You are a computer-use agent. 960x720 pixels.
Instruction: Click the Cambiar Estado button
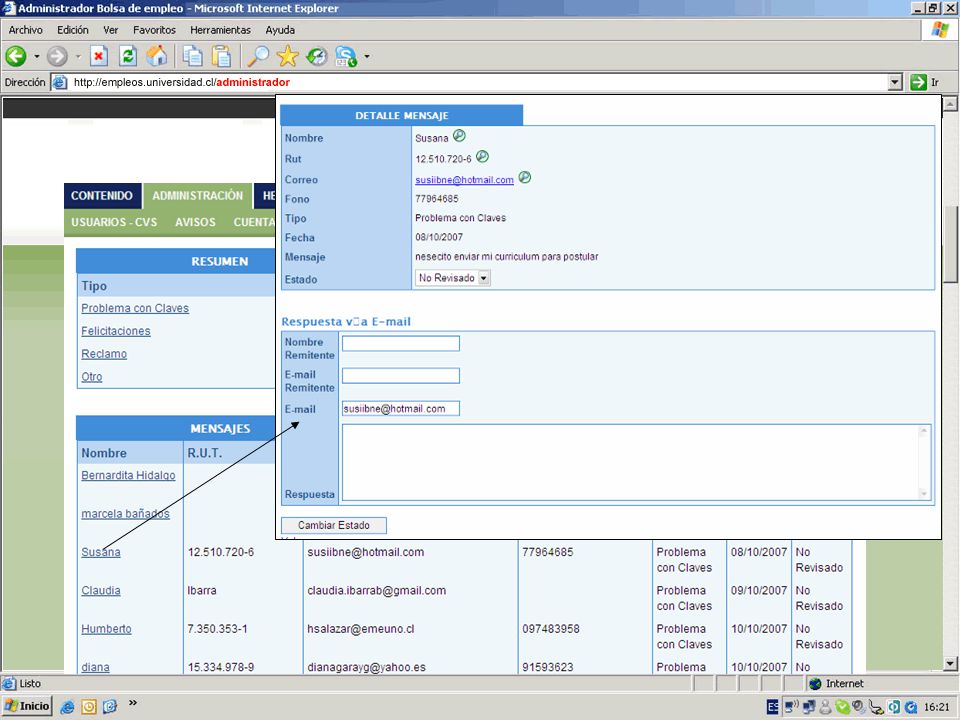coord(334,525)
